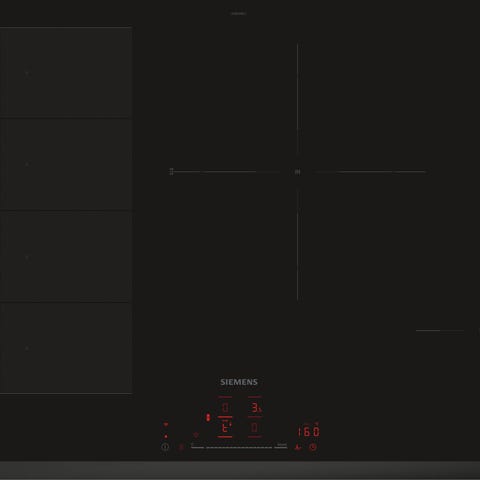Tap the timer clock symbol
The image size is (480, 480).
[313, 447]
